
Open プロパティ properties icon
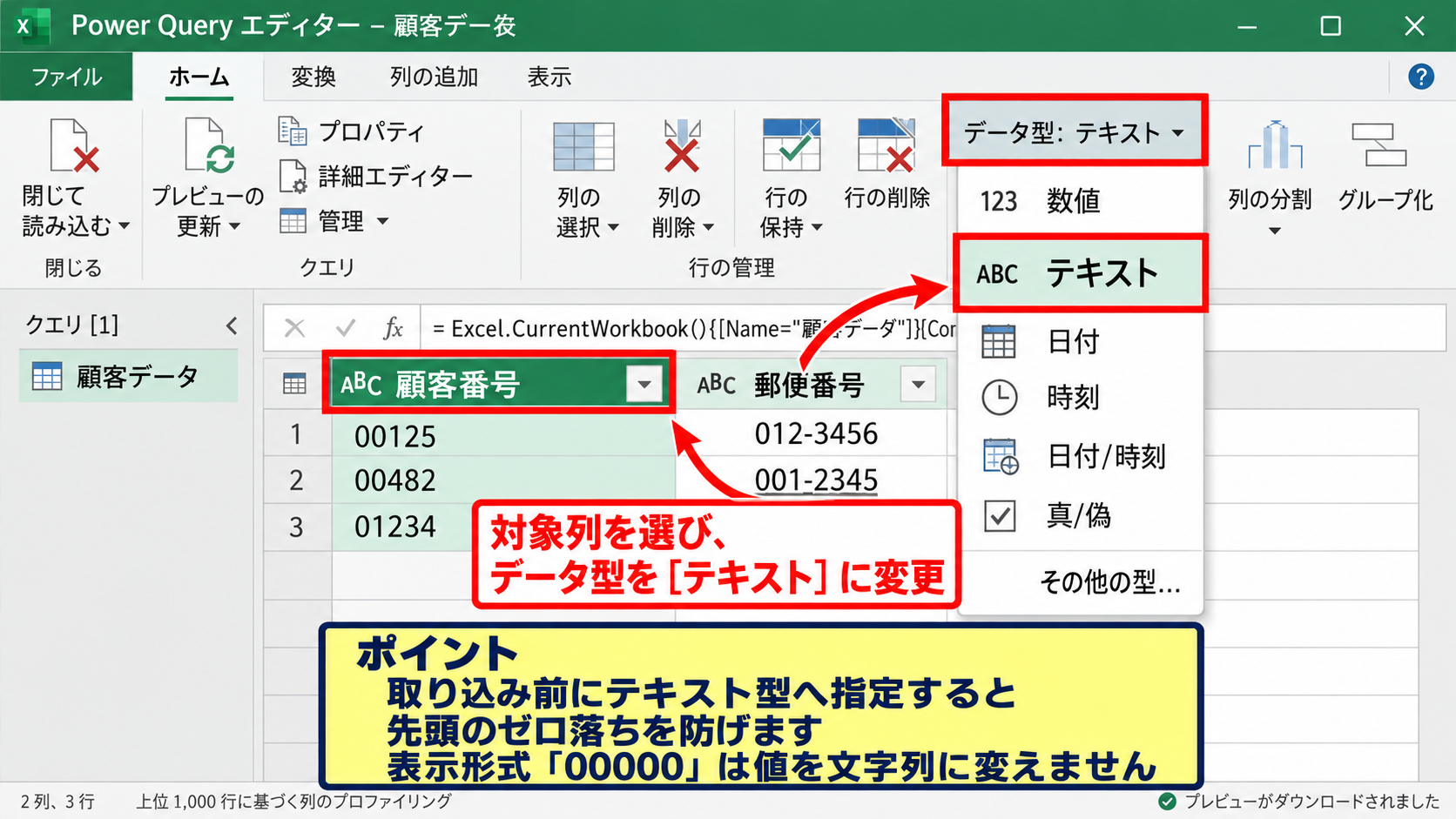(x=293, y=131)
